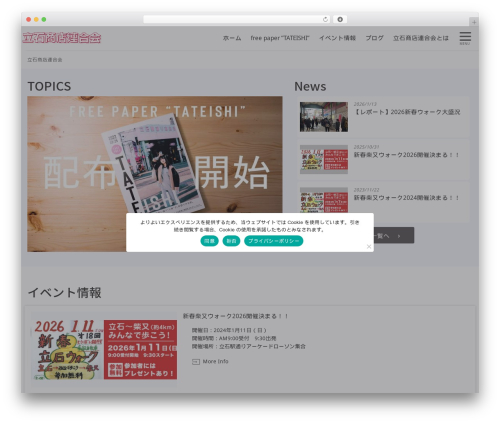Click the yellow minimize window dot

tap(36, 19)
